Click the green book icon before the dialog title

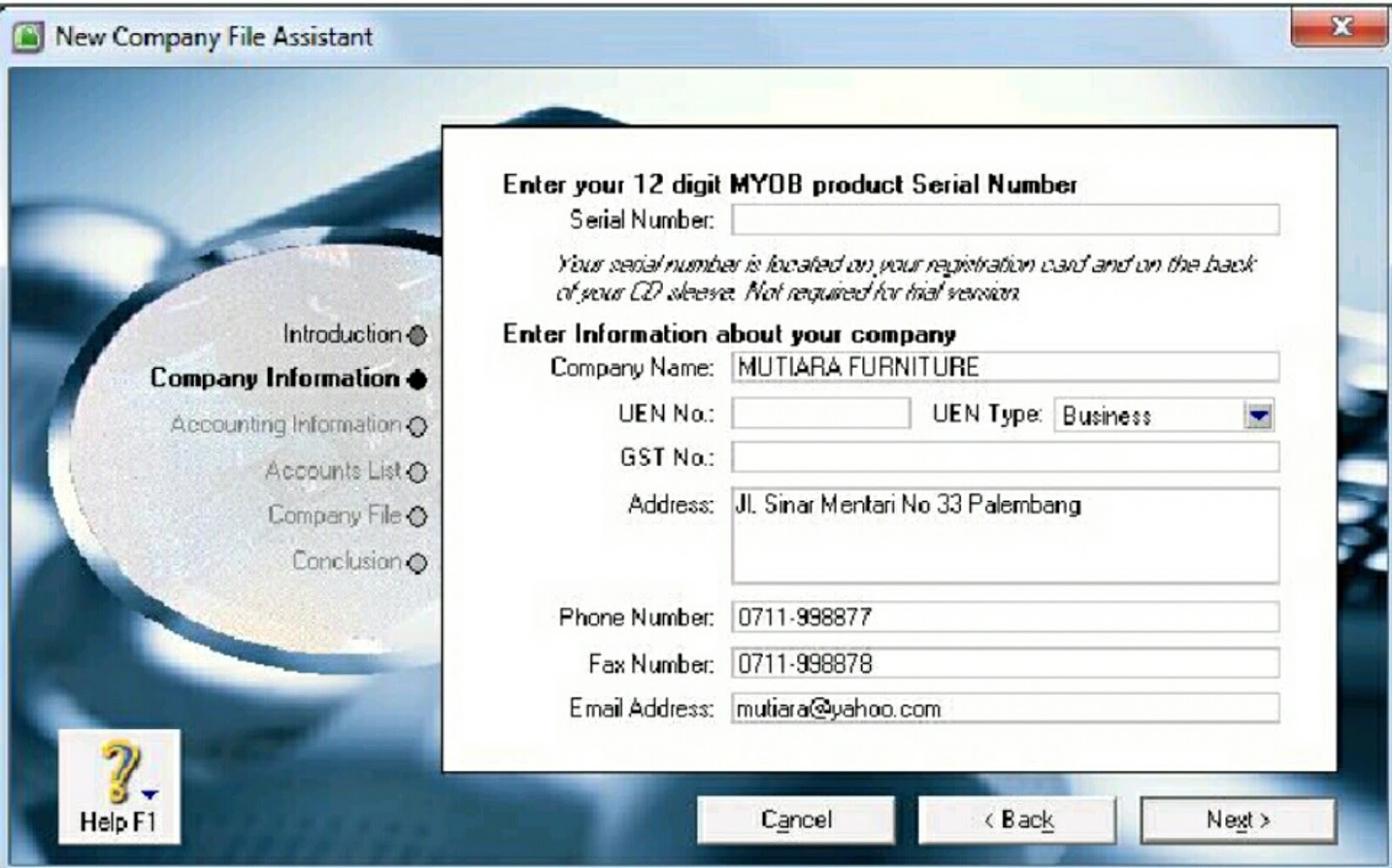pos(27,37)
